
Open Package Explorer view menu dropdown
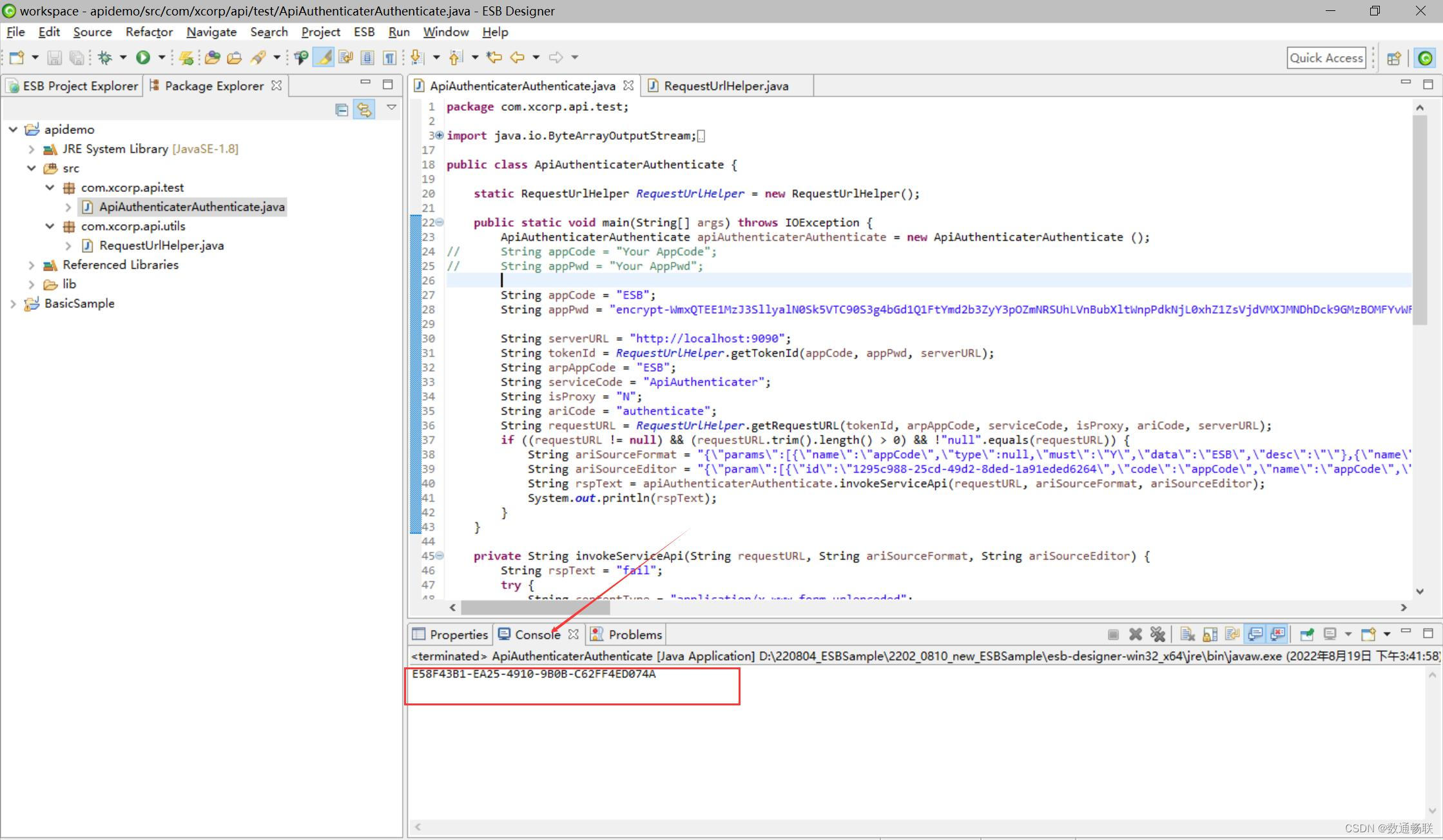pos(391,108)
